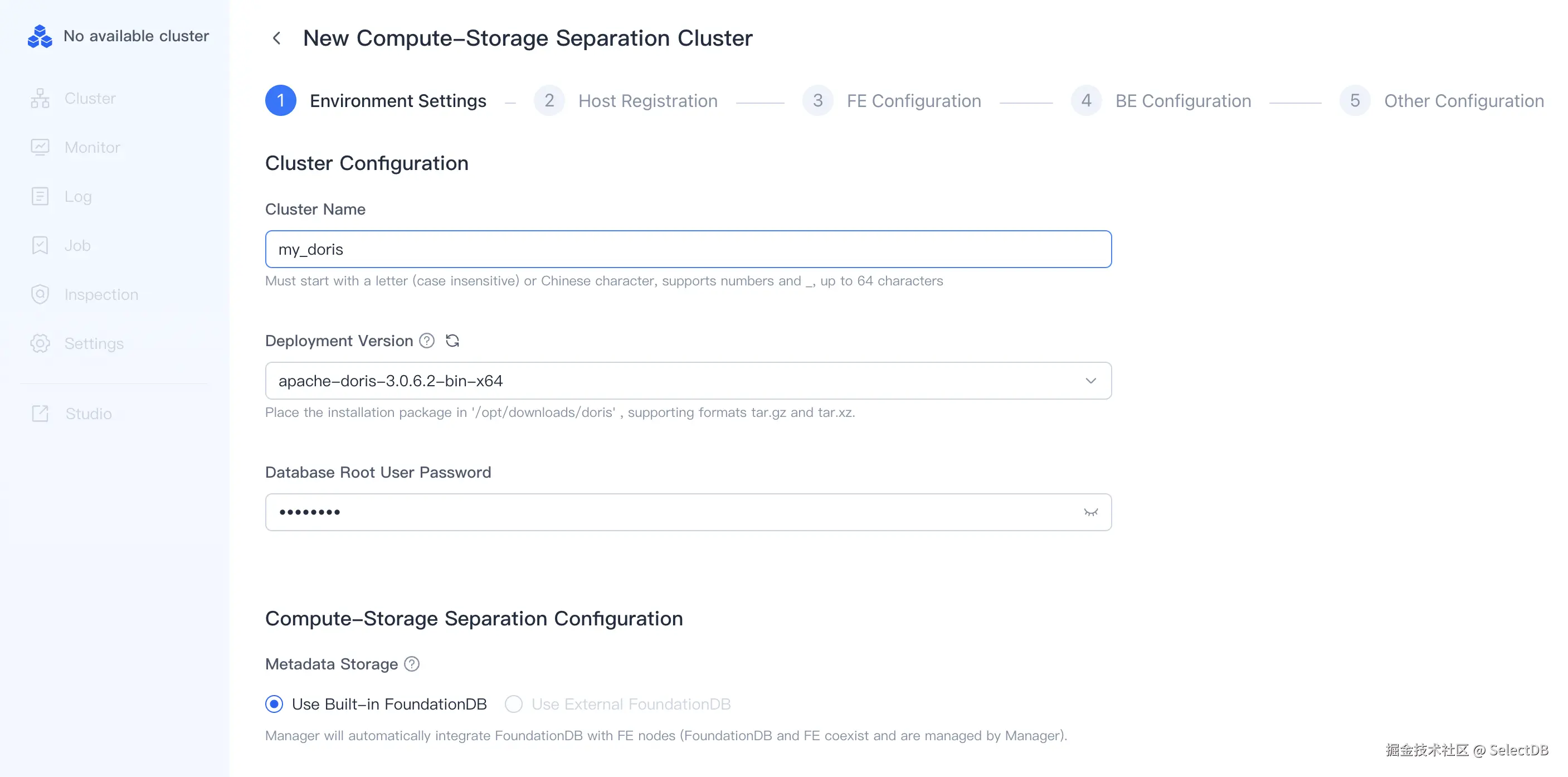Open Monitor from the sidebar
The height and width of the screenshot is (777, 1568).
coord(92,147)
